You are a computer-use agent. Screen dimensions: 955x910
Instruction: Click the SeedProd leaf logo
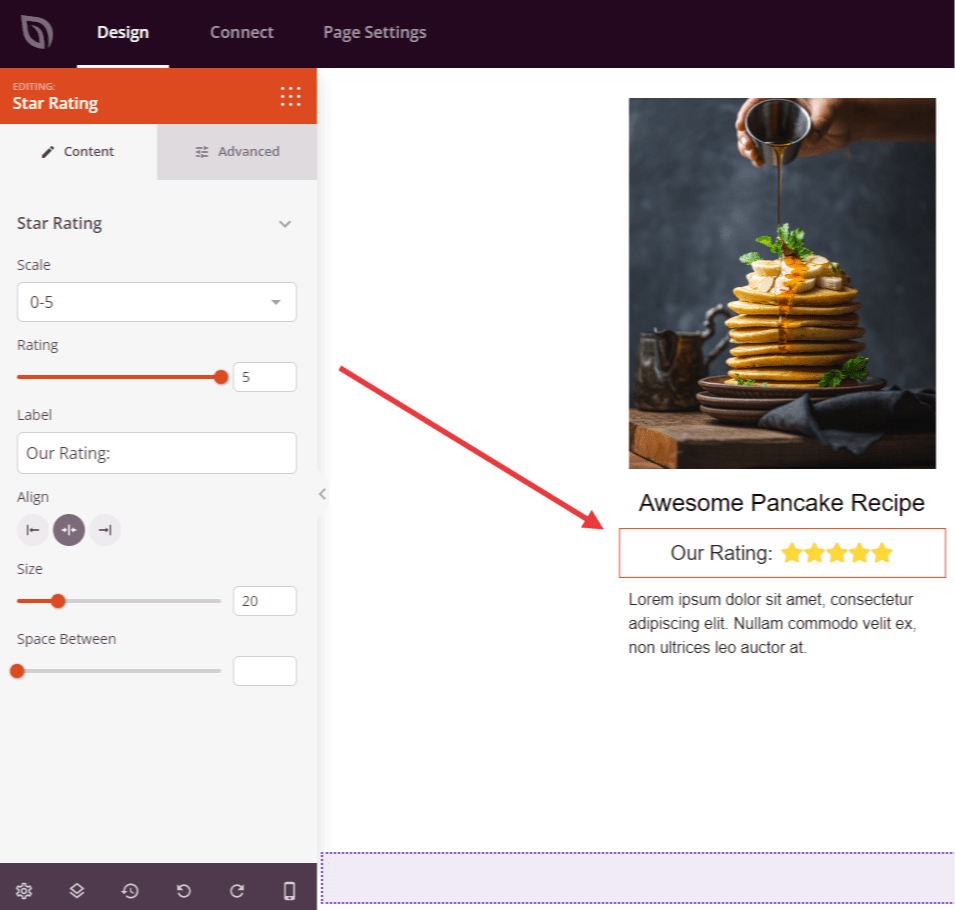point(37,33)
